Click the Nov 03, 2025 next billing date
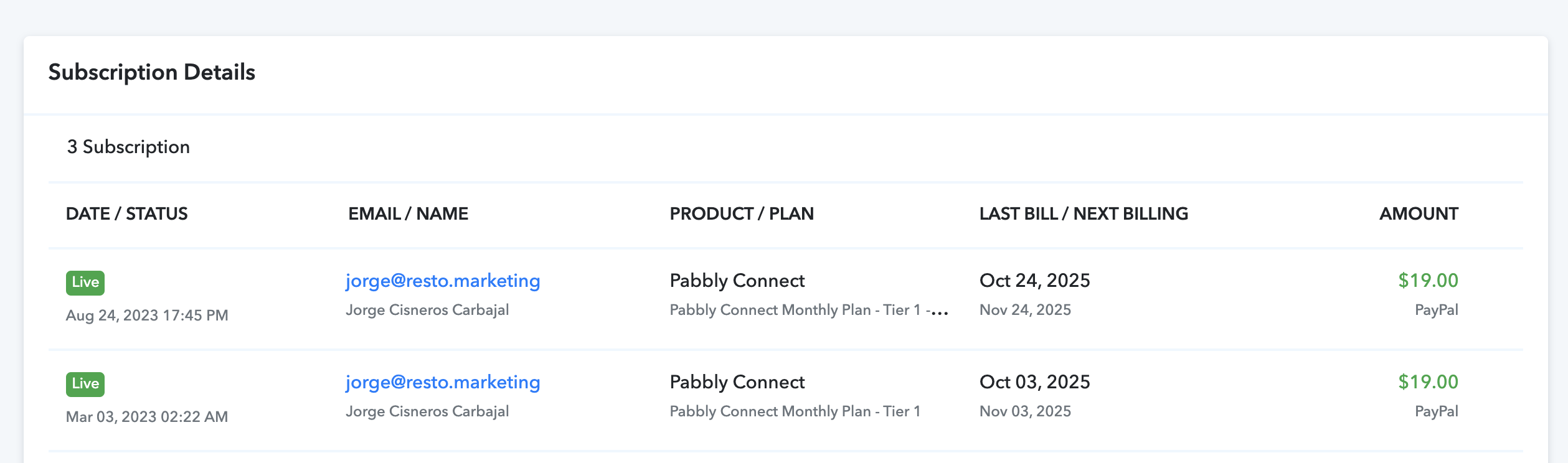Image resolution: width=1568 pixels, height=463 pixels. [x=1025, y=411]
